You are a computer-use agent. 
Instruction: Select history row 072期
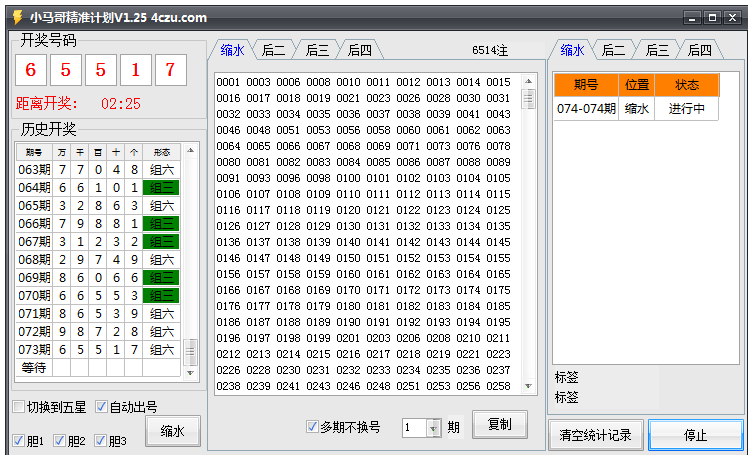click(x=98, y=332)
